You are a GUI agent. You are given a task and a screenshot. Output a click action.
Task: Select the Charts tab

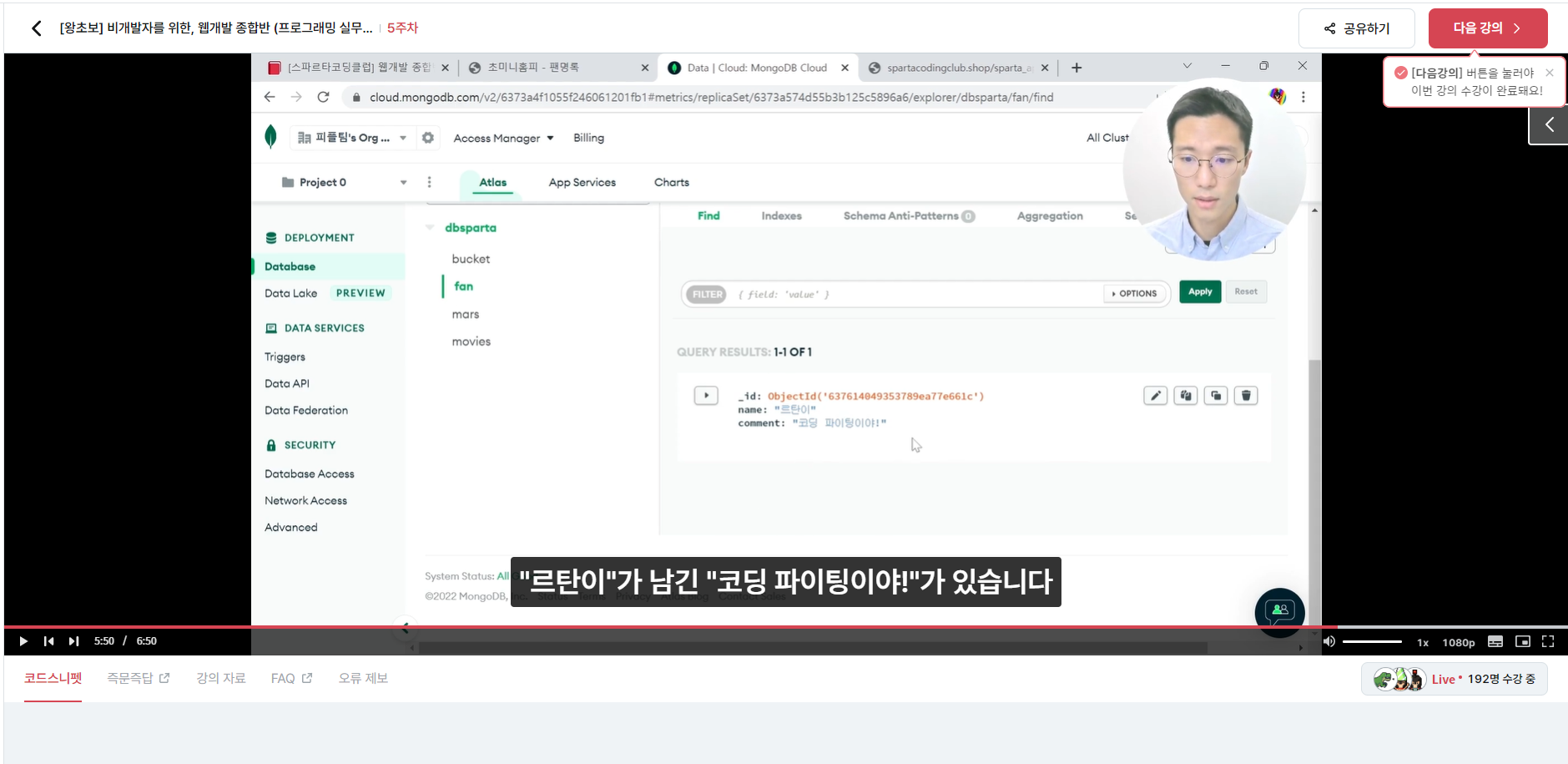(672, 182)
